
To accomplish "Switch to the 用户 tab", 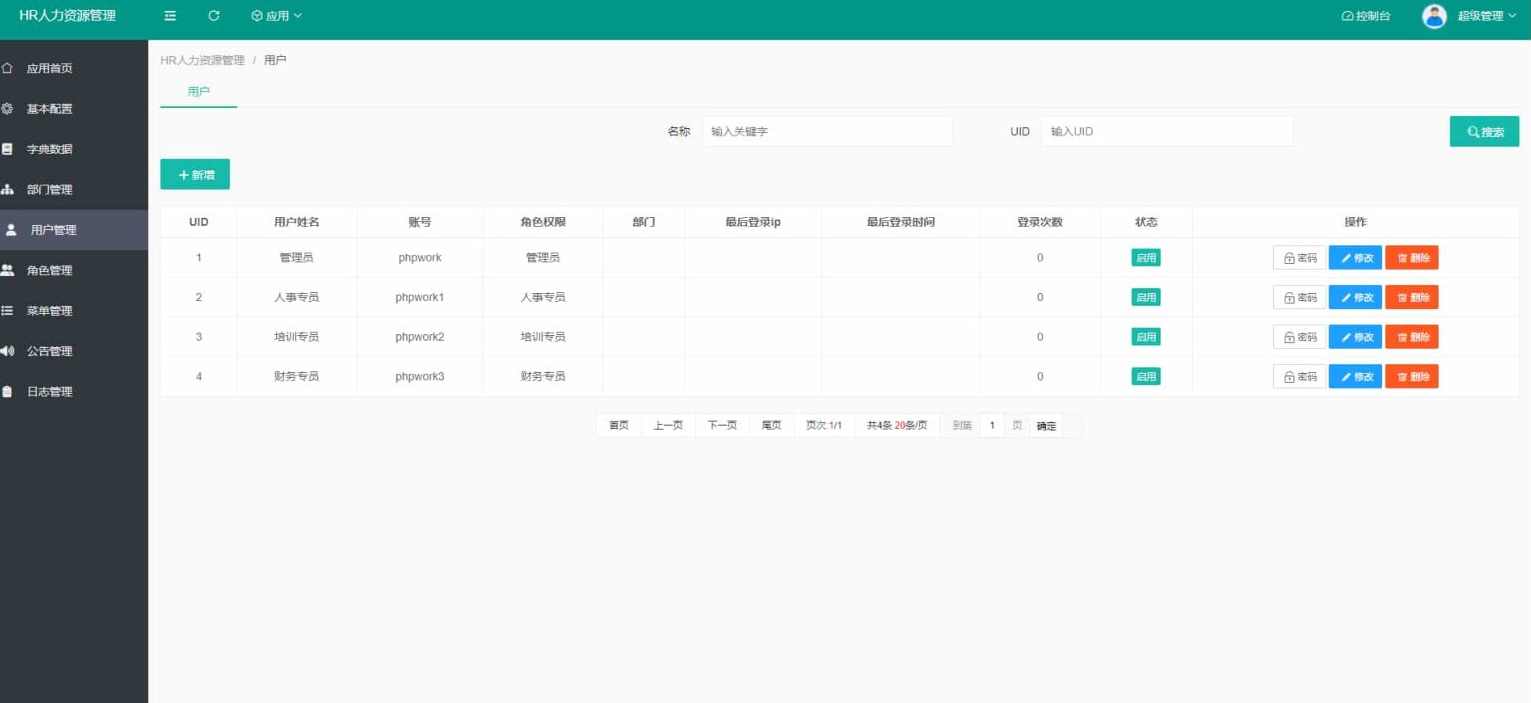I will [x=197, y=91].
